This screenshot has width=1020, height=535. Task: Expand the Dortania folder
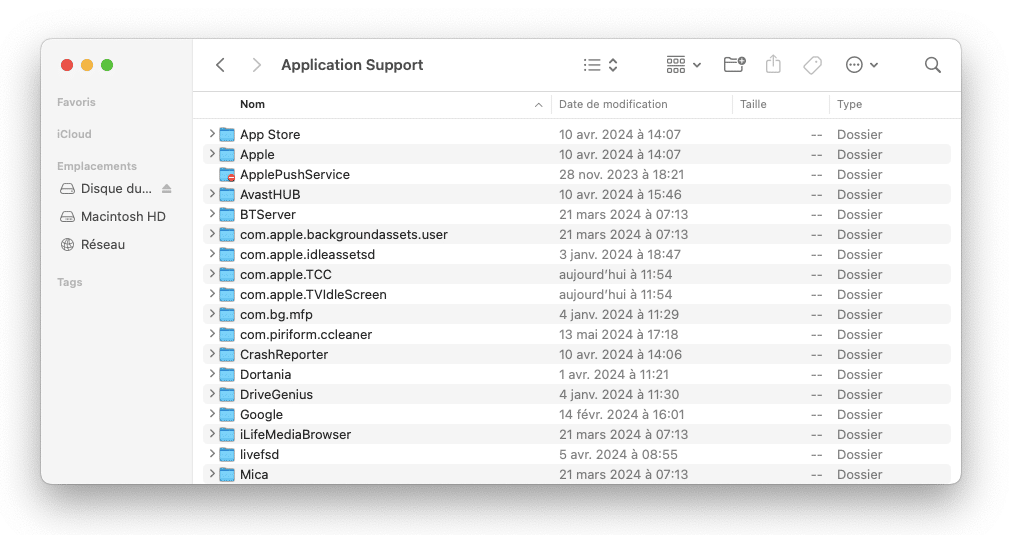[x=211, y=374]
